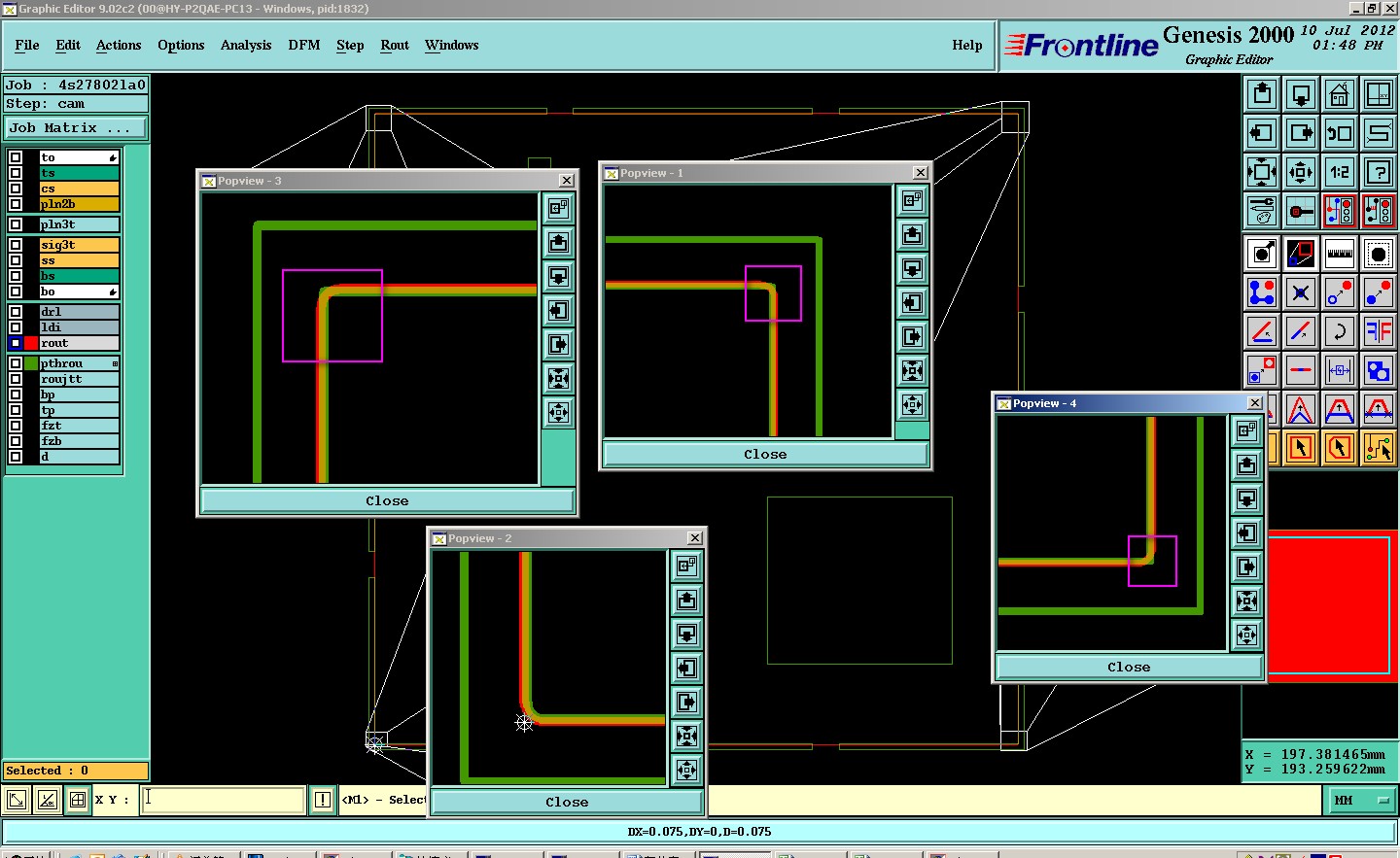Toggle the checkbox for layer pthrou
Screen dimensions: 1400x858
pyautogui.click(x=16, y=363)
